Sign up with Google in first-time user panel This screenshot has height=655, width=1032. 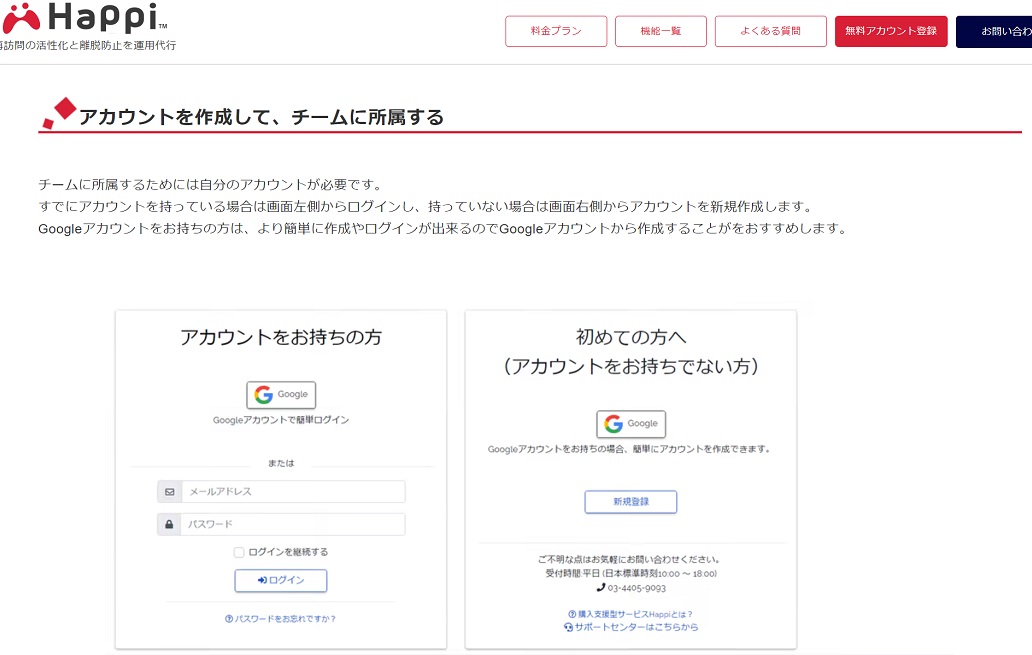[x=631, y=424]
